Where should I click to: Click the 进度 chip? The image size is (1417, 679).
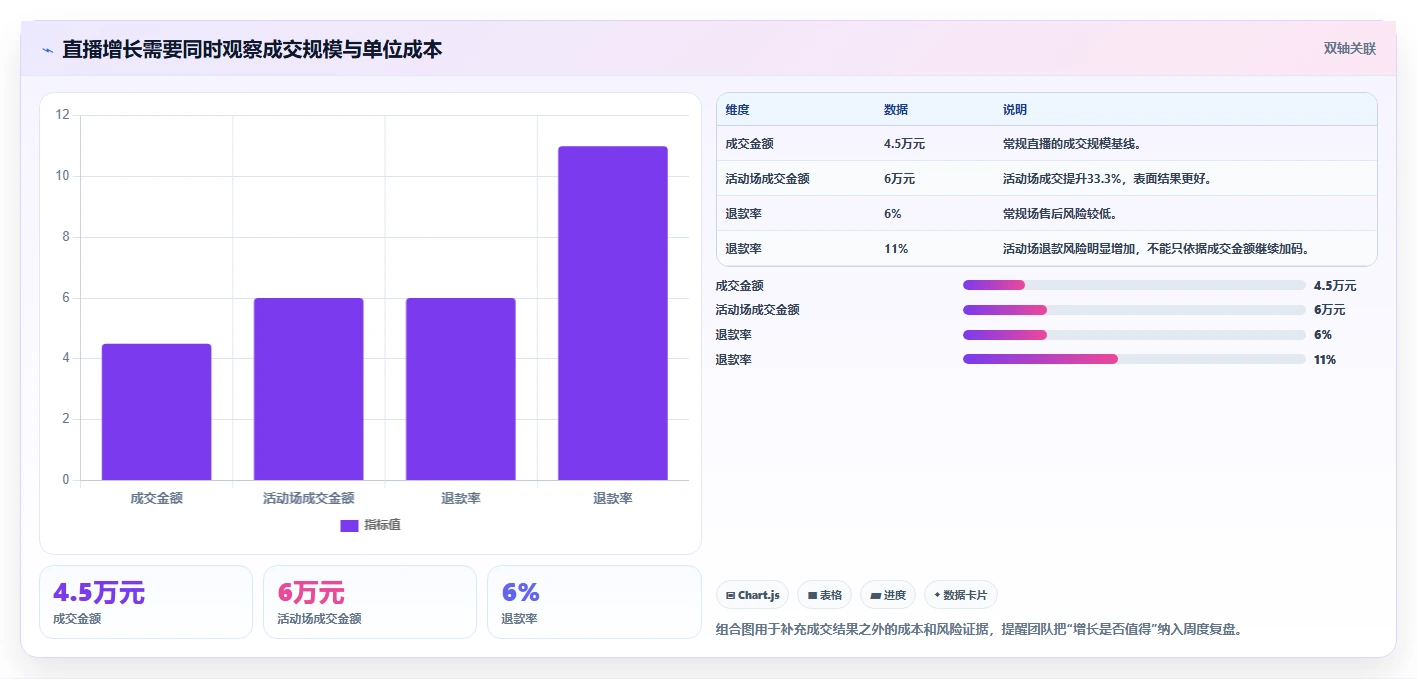888,595
